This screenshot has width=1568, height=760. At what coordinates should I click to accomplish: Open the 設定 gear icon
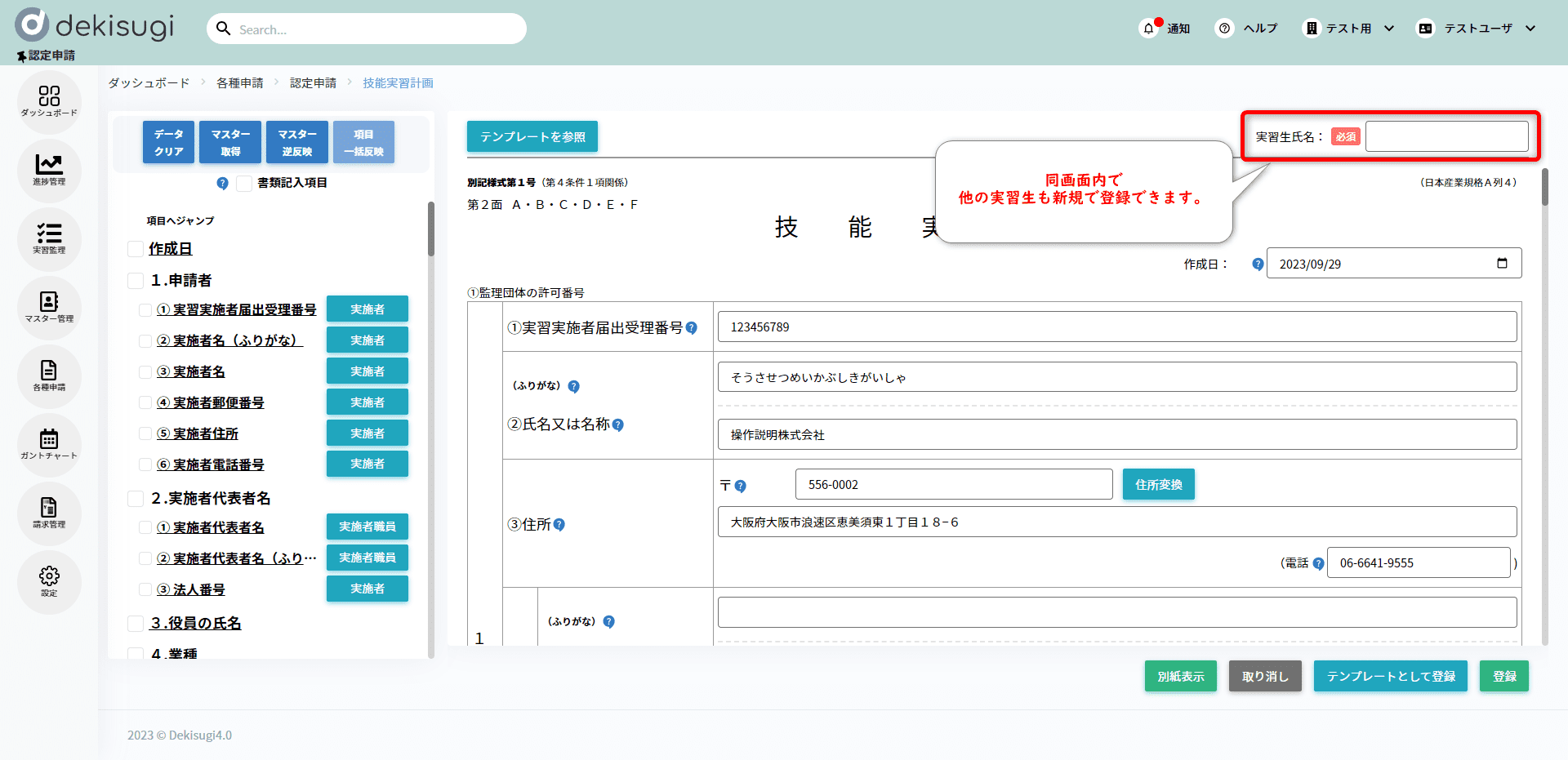49,581
